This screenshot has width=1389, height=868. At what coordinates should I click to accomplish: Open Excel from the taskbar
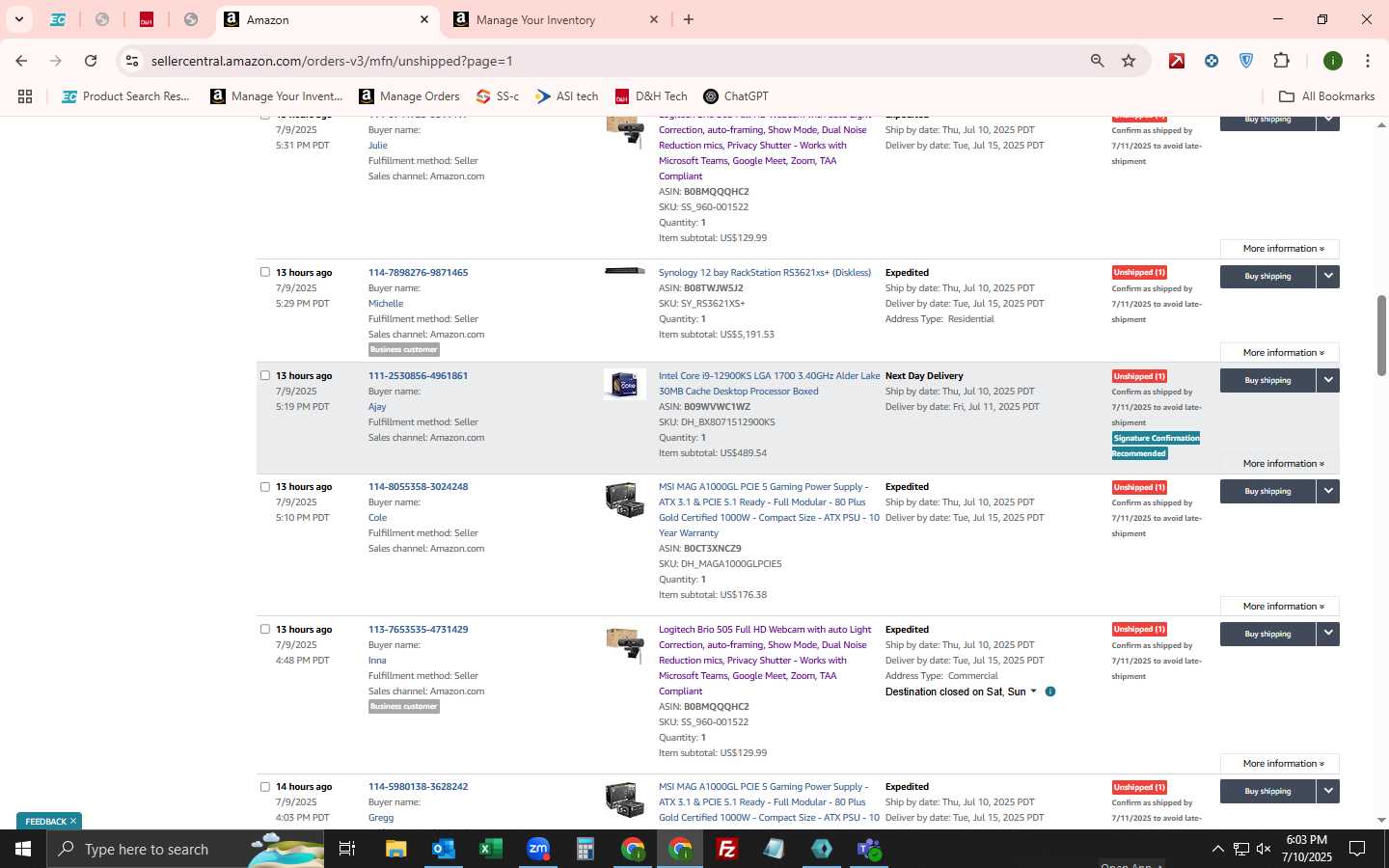490,850
